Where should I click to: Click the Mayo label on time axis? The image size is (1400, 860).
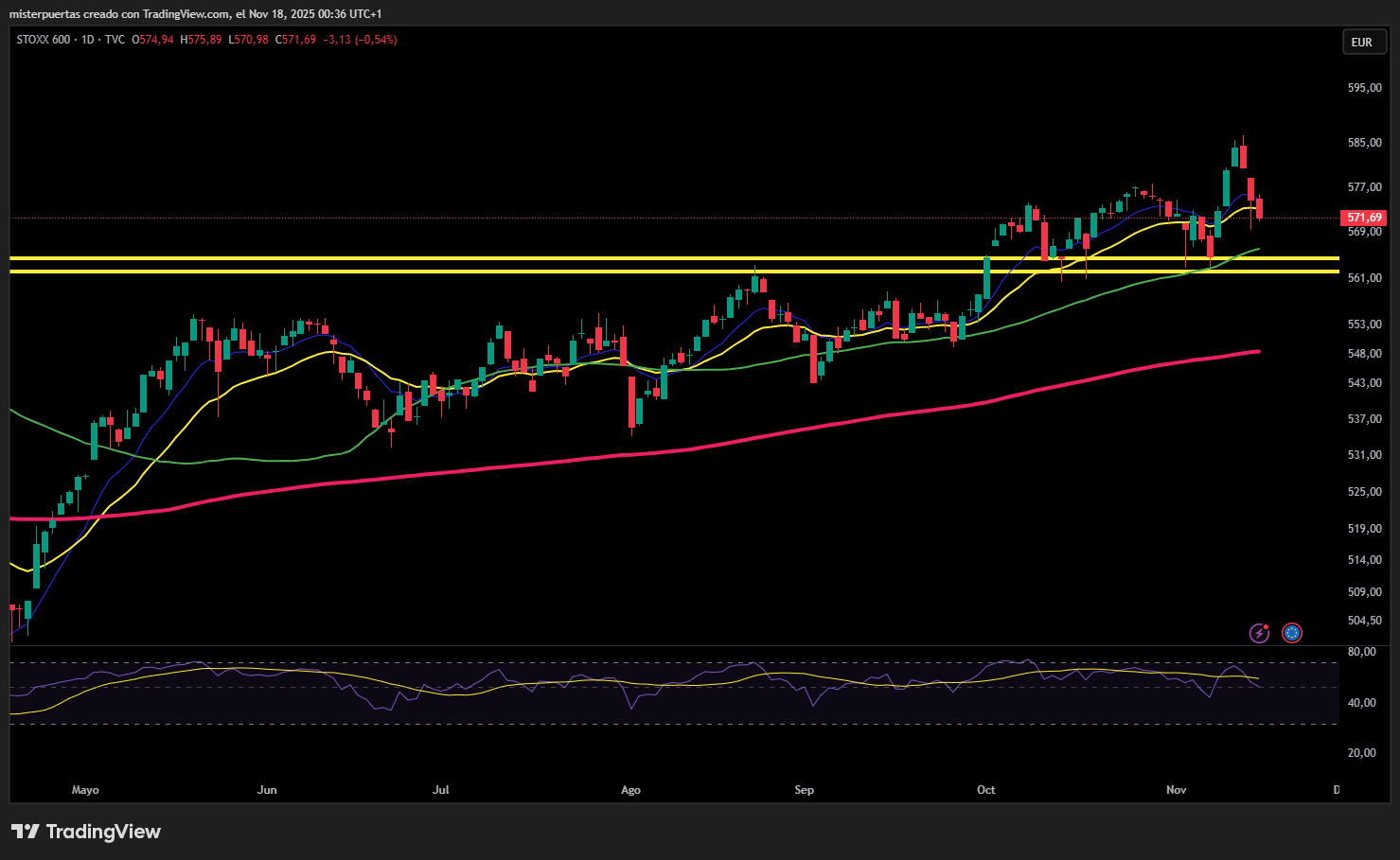pos(85,790)
